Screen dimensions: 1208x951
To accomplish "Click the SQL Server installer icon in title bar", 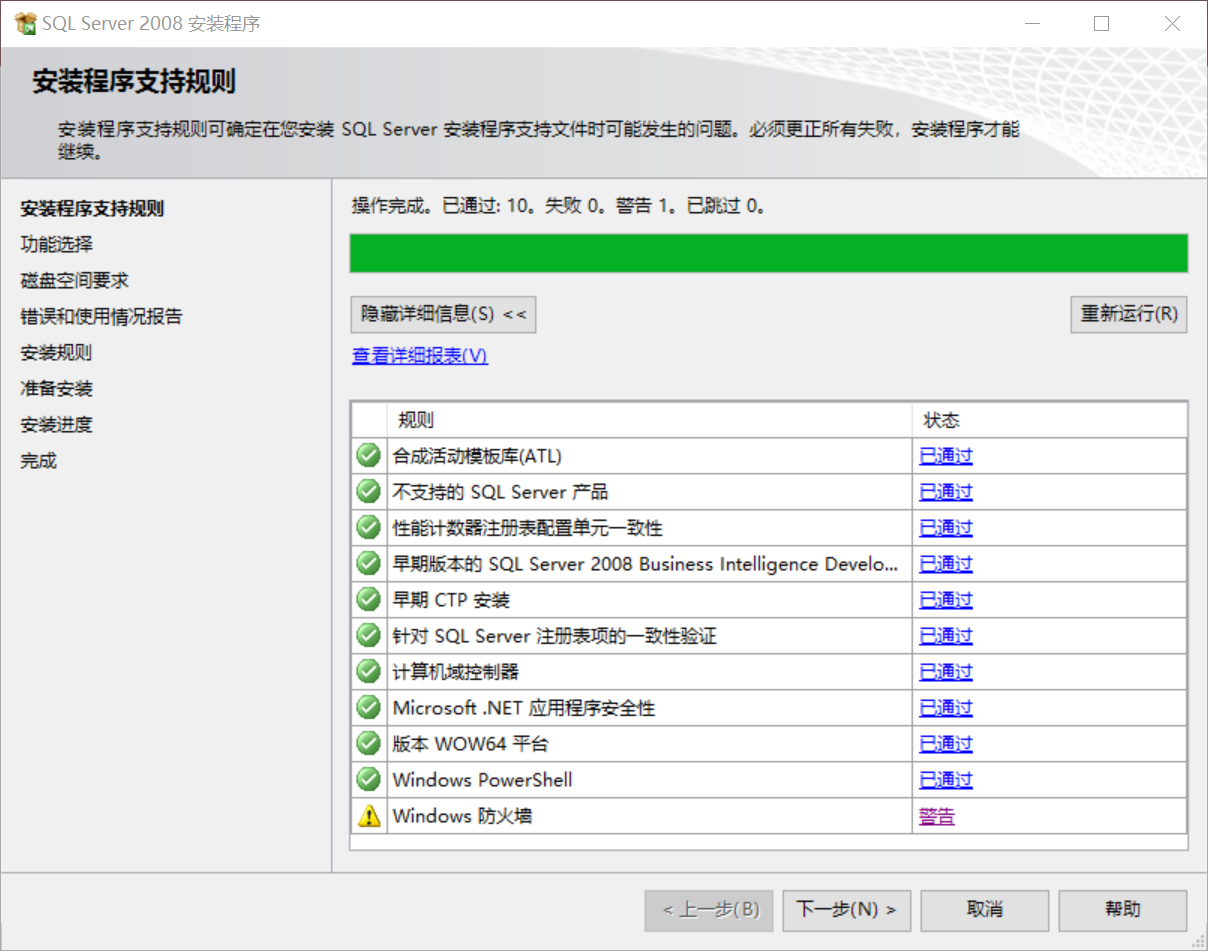I will point(24,22).
